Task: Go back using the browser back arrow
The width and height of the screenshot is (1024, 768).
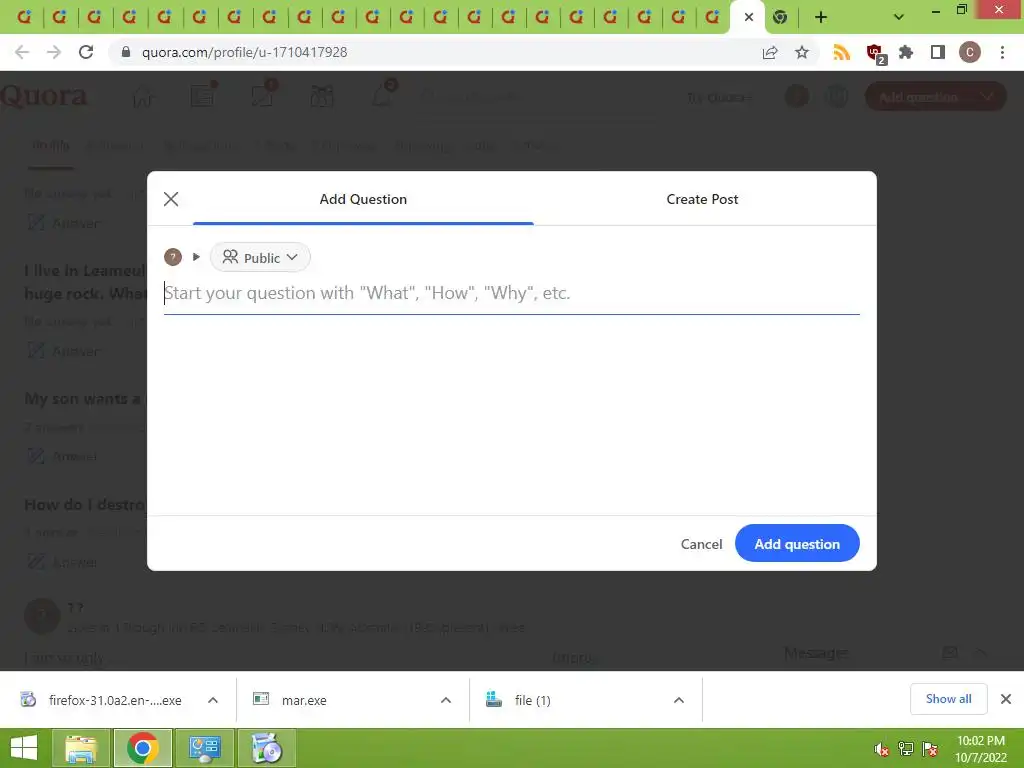Action: 22,52
